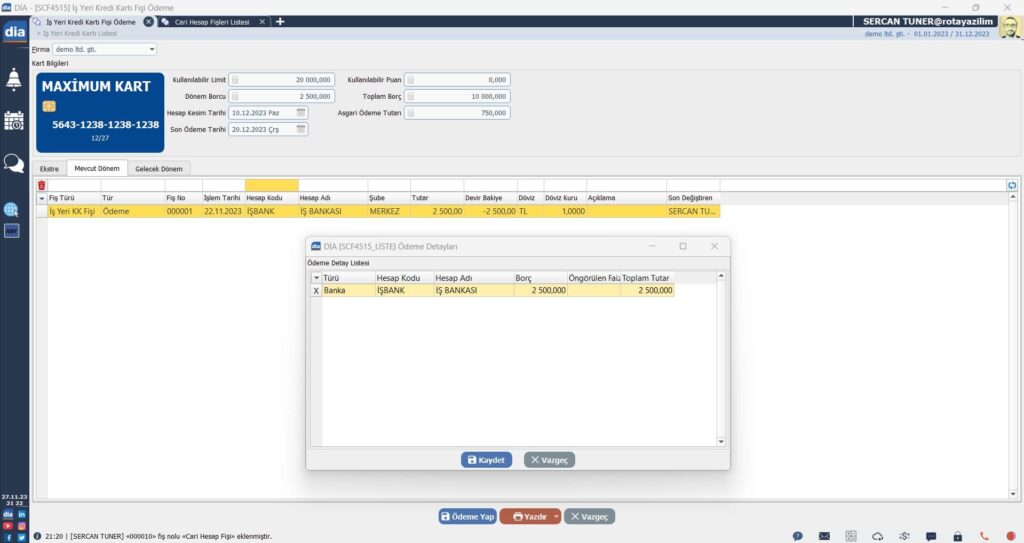The width and height of the screenshot is (1024, 543).
Task: Open a new tab with plus button
Action: (x=280, y=22)
